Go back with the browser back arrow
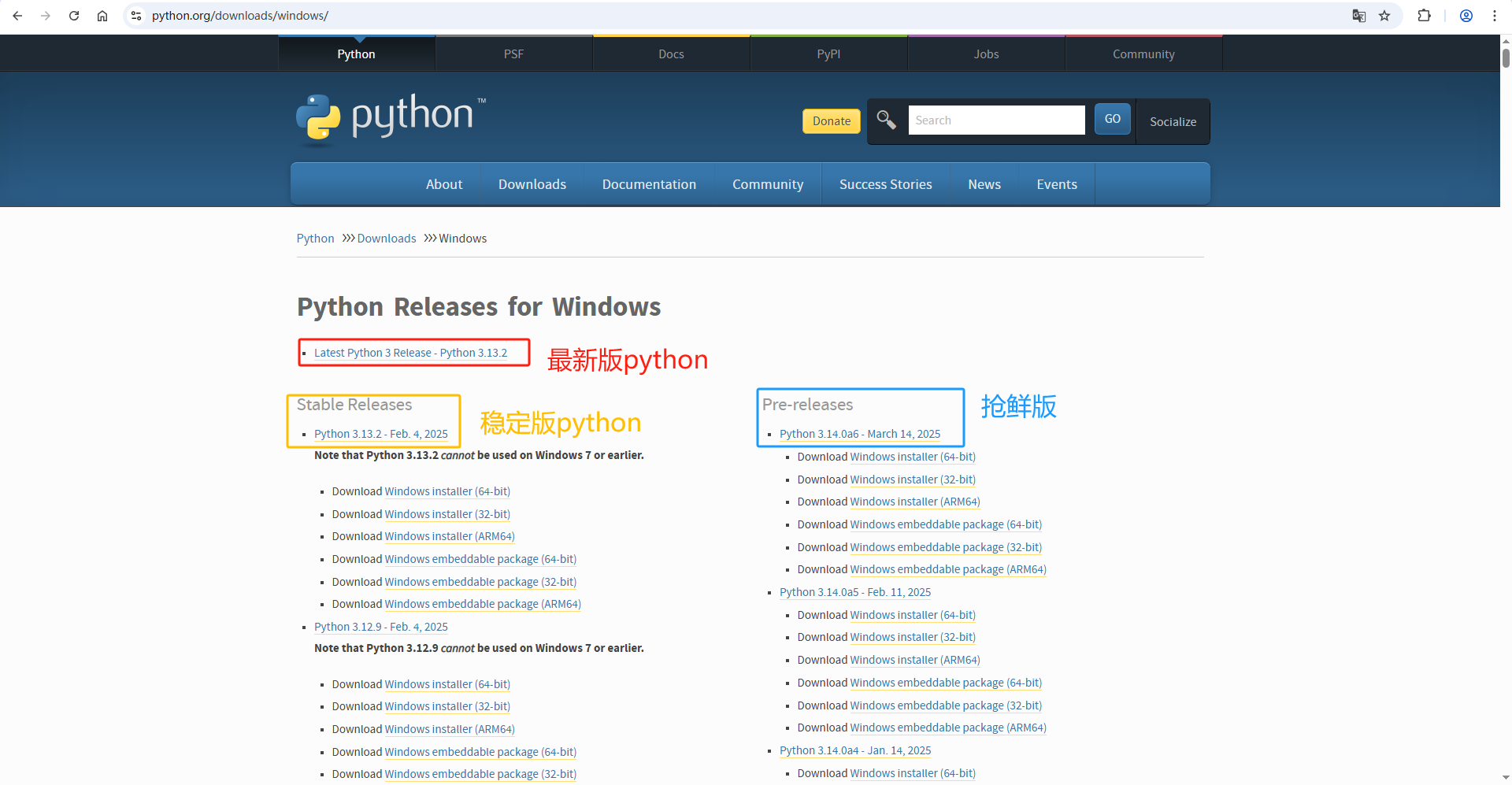Screen dimensions: 1512x785 point(17,16)
